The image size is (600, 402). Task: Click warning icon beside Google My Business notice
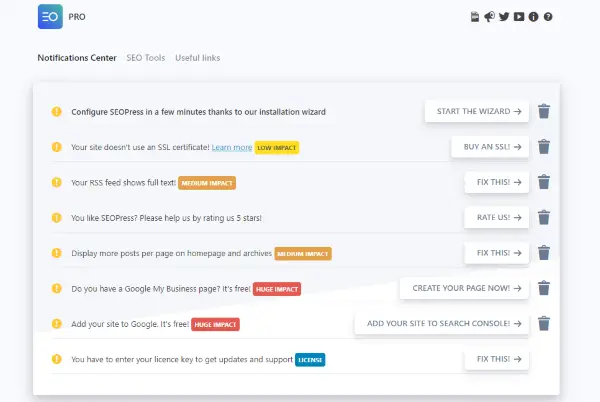[56, 288]
